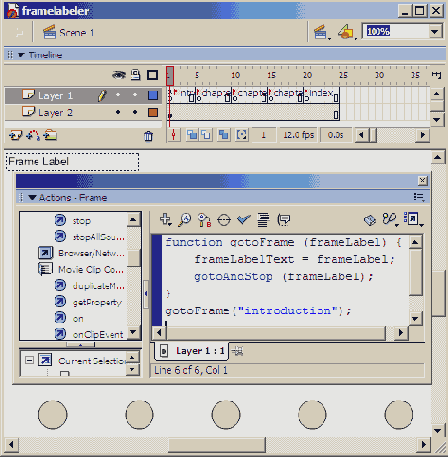The height and width of the screenshot is (457, 448).
Task: Collapse the Timeline panel triangle
Action: click(21, 55)
